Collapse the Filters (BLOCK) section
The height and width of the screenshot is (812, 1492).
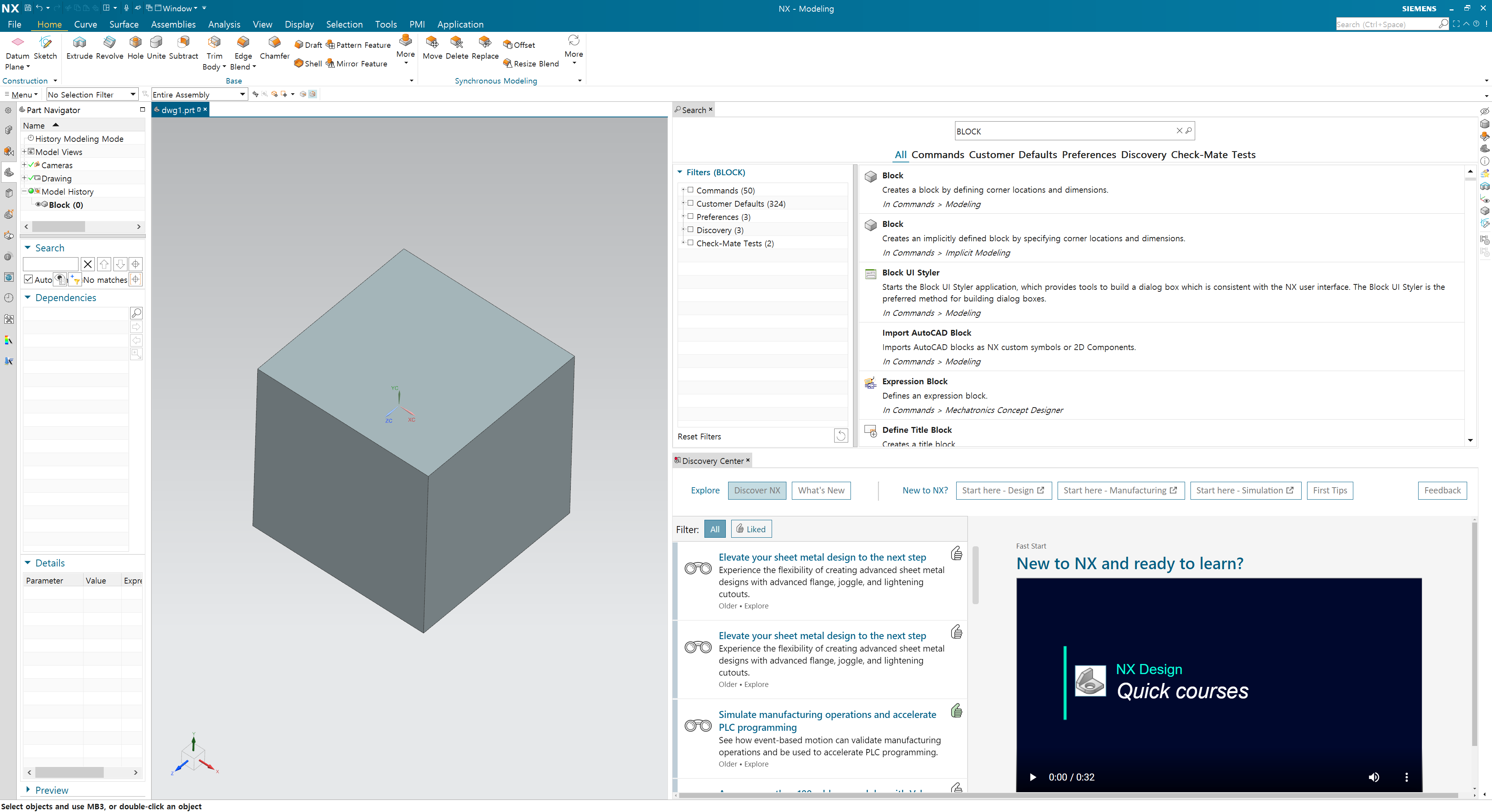pyautogui.click(x=680, y=172)
